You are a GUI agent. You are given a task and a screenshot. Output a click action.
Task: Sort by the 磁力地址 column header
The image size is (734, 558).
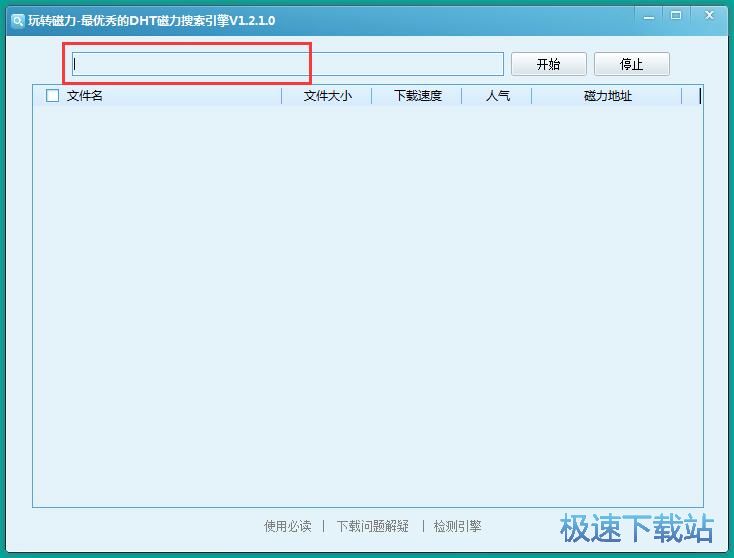pyautogui.click(x=607, y=96)
